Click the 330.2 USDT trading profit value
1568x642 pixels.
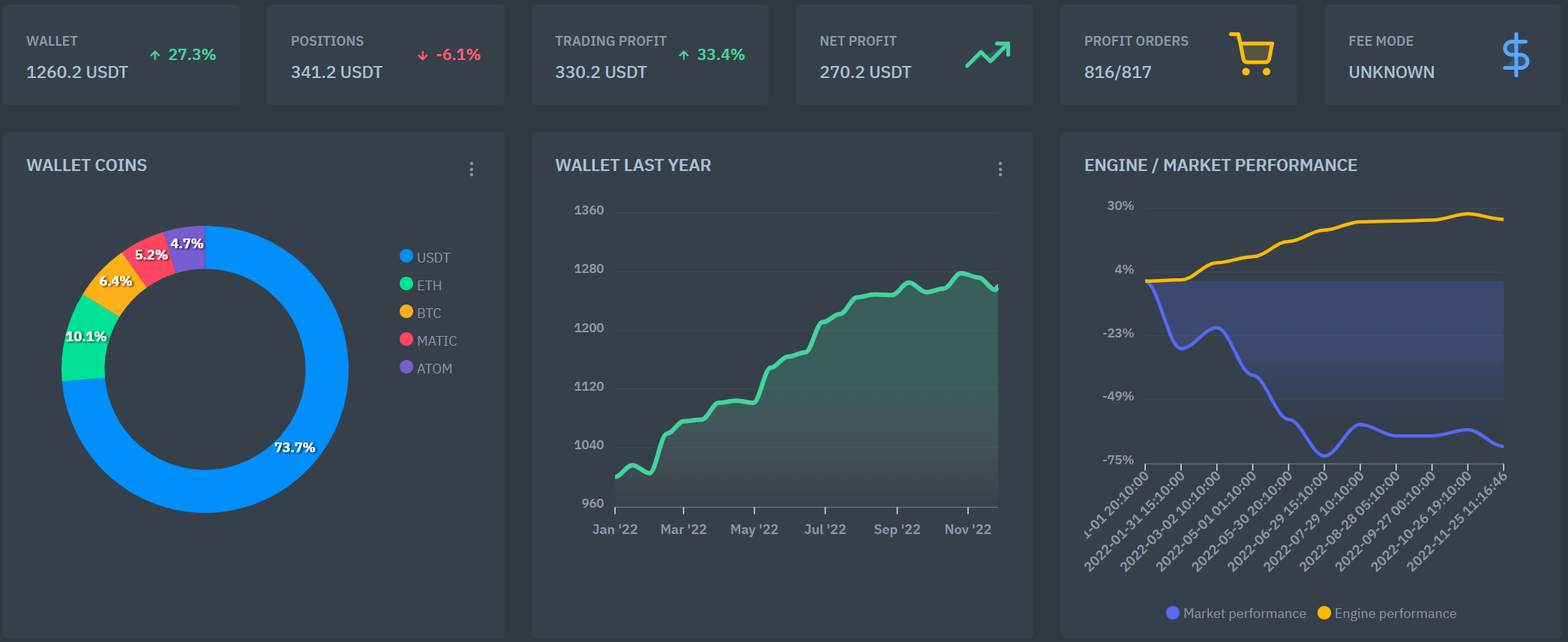[601, 72]
